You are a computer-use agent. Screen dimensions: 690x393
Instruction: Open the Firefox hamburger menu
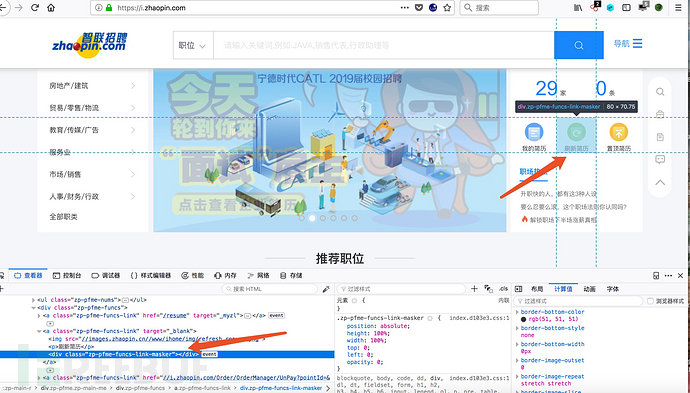click(x=678, y=7)
